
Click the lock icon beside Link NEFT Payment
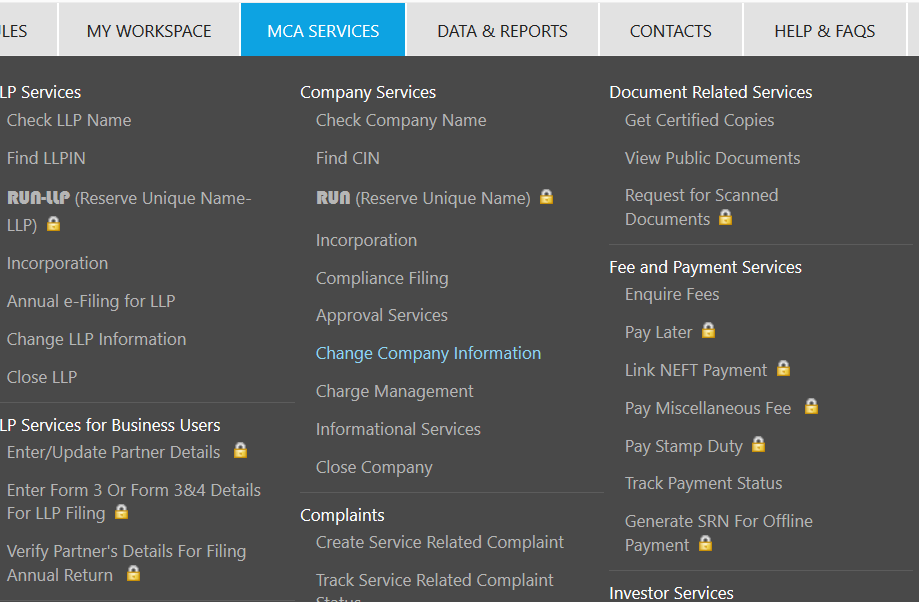coord(784,368)
